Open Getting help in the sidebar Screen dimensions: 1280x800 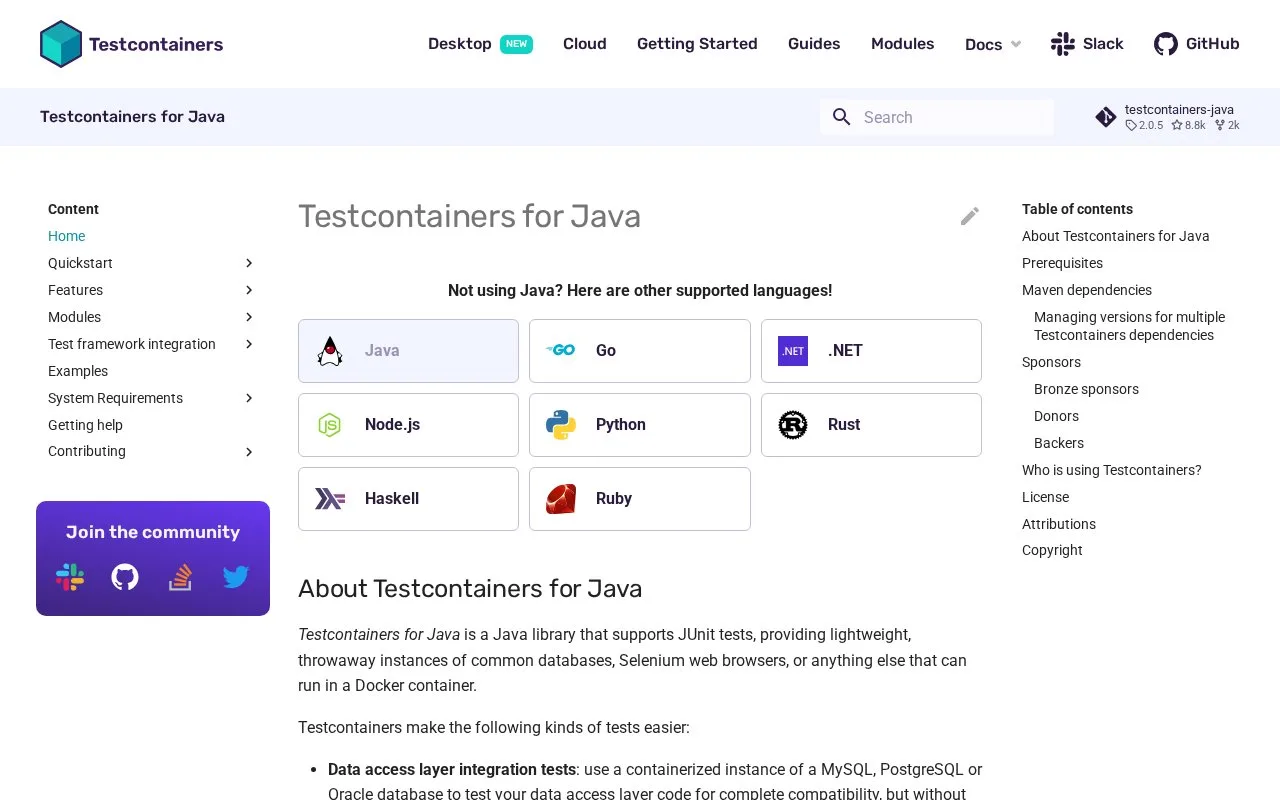(85, 425)
